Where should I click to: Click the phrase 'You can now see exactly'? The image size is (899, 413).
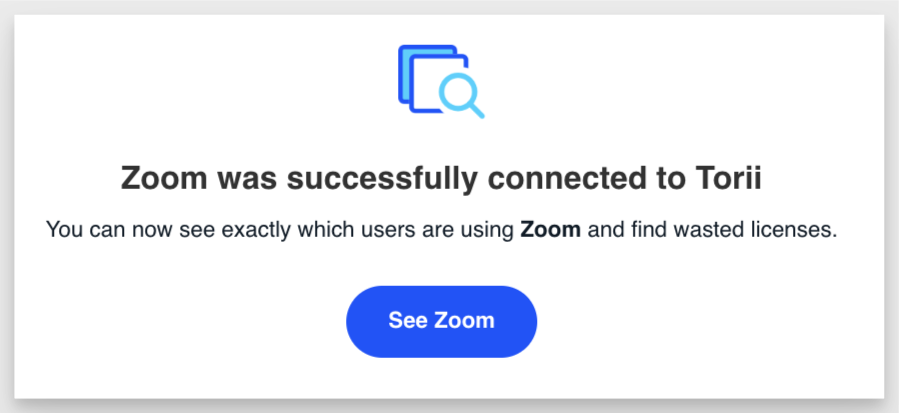click(133, 230)
